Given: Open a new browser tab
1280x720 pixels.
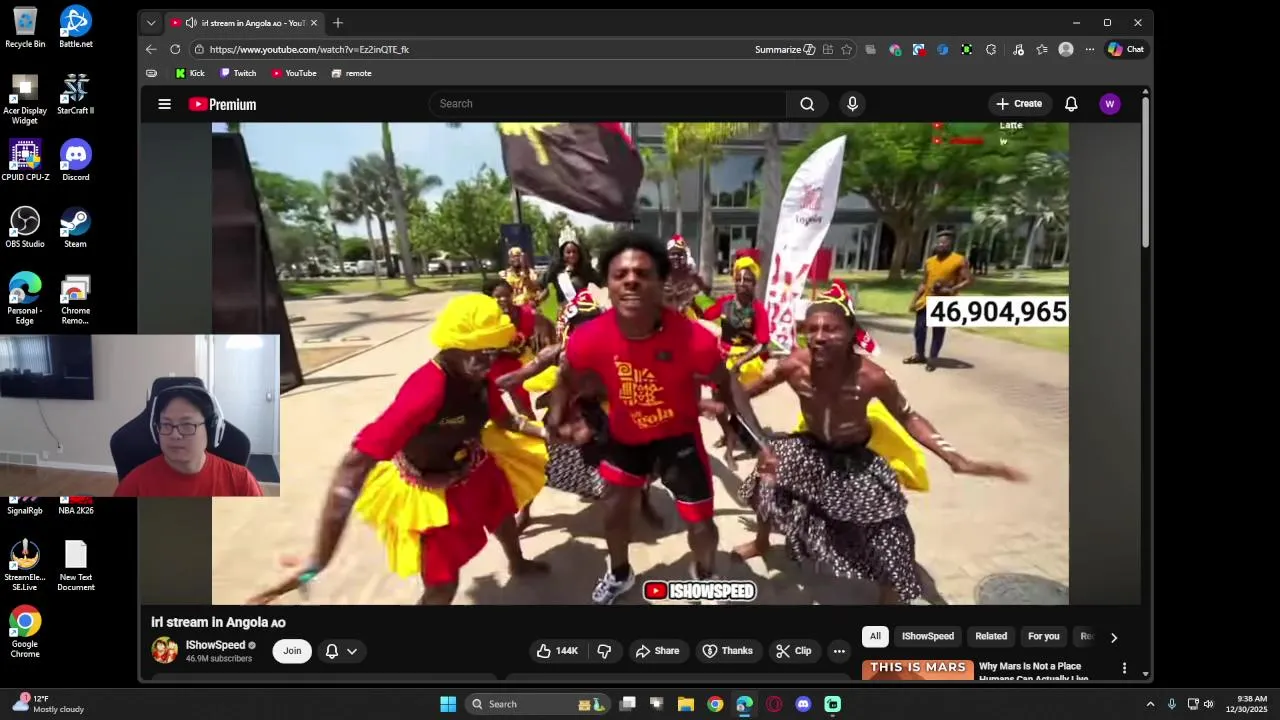Looking at the screenshot, I should point(338,23).
